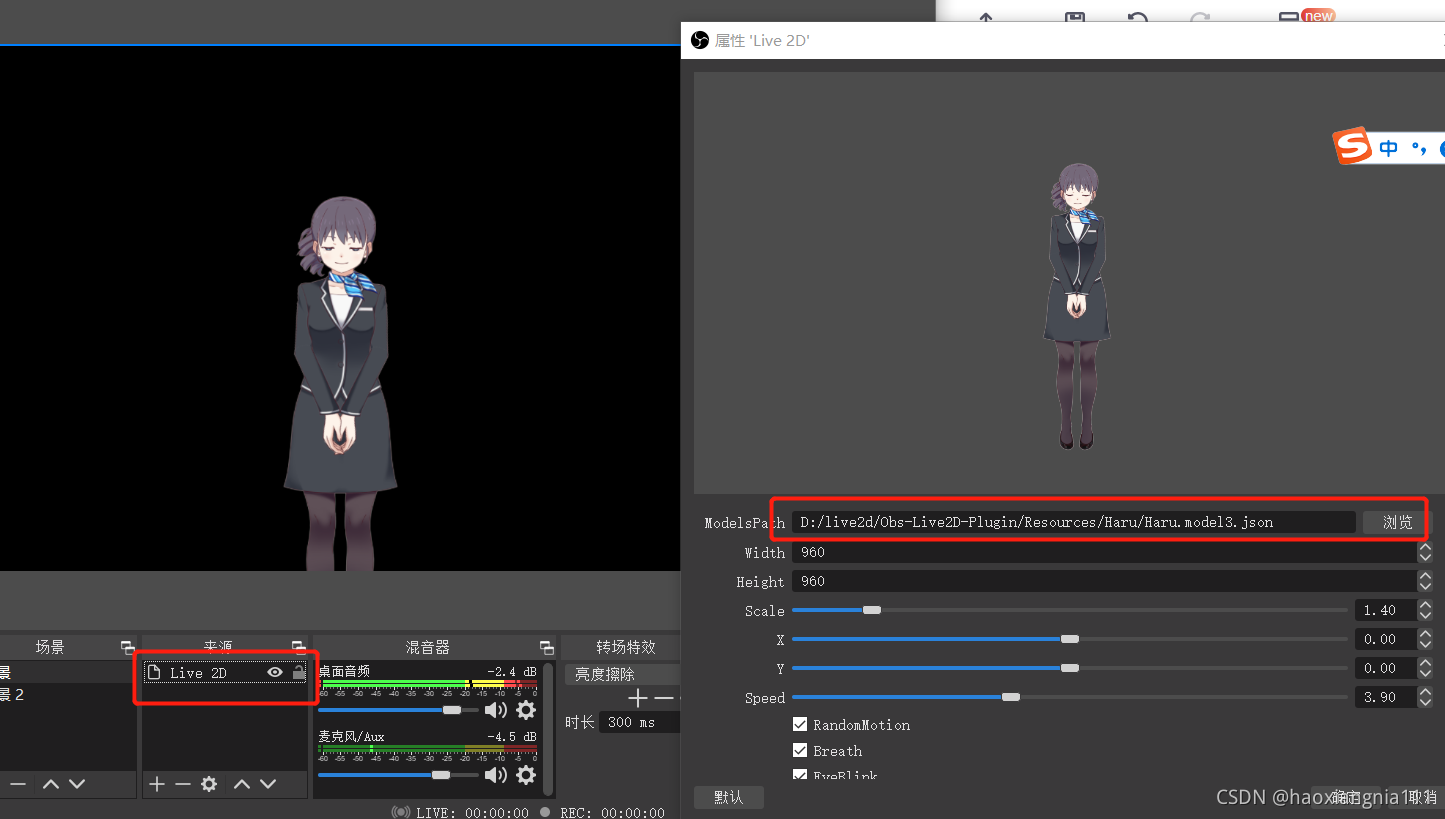Remove selected scene with minus icon
This screenshot has height=819, width=1445.
click(17, 784)
